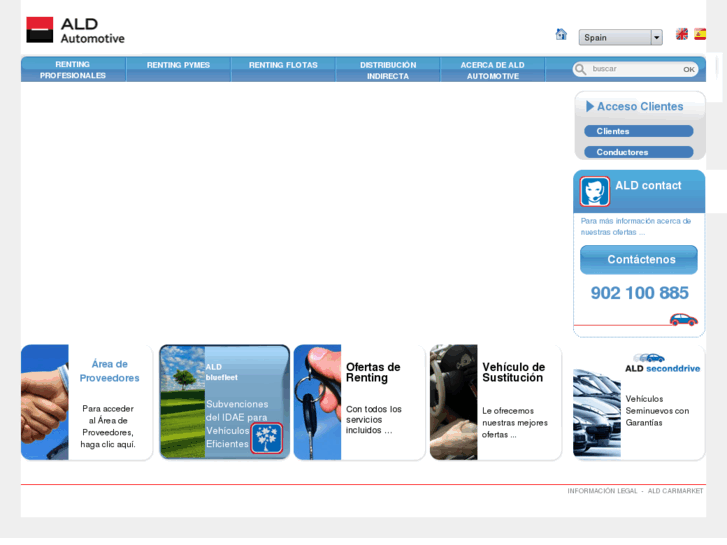This screenshot has height=545, width=727.
Task: Go to home via house icon
Action: [x=561, y=34]
